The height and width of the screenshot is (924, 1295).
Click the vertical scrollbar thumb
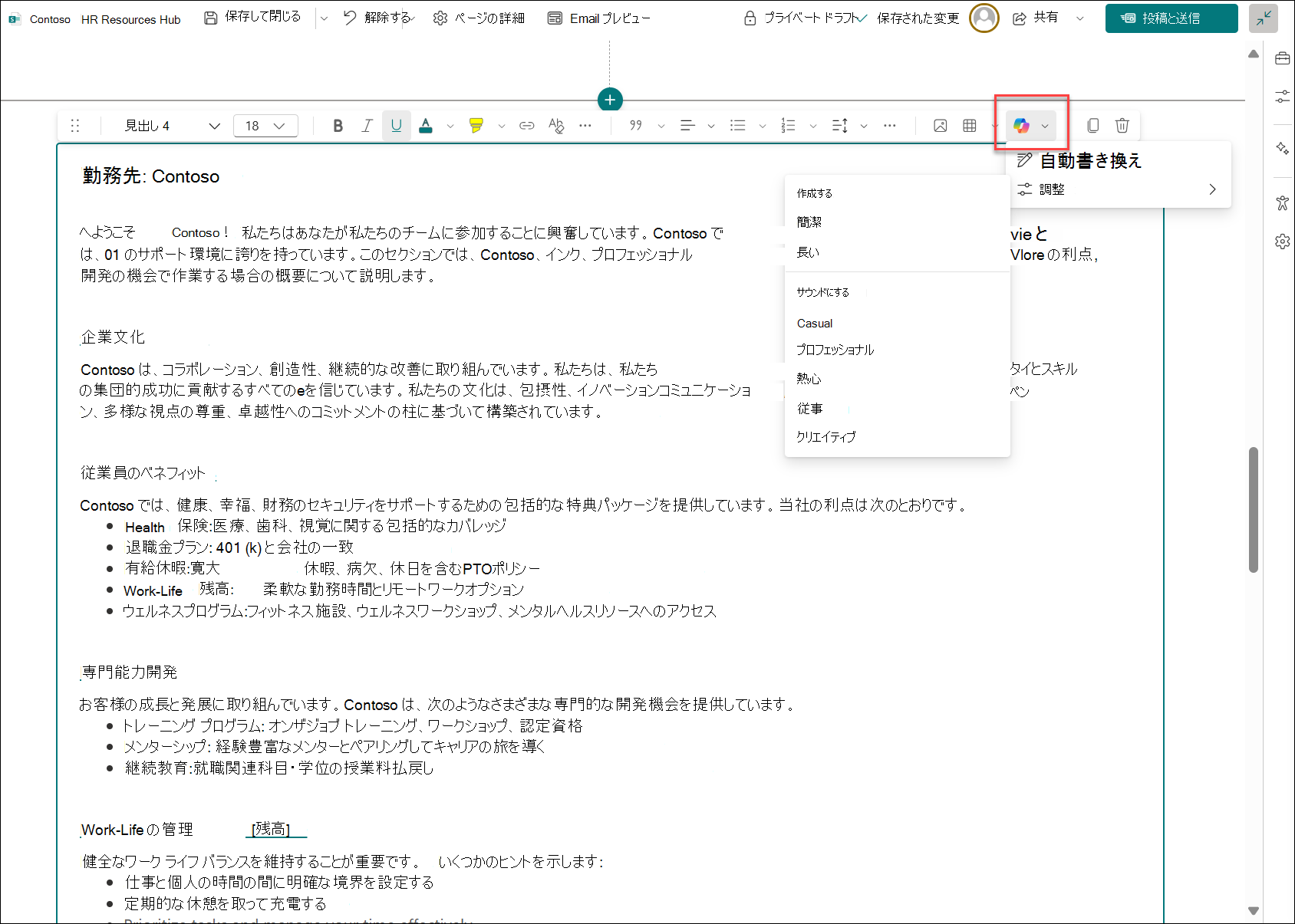pos(1254,509)
